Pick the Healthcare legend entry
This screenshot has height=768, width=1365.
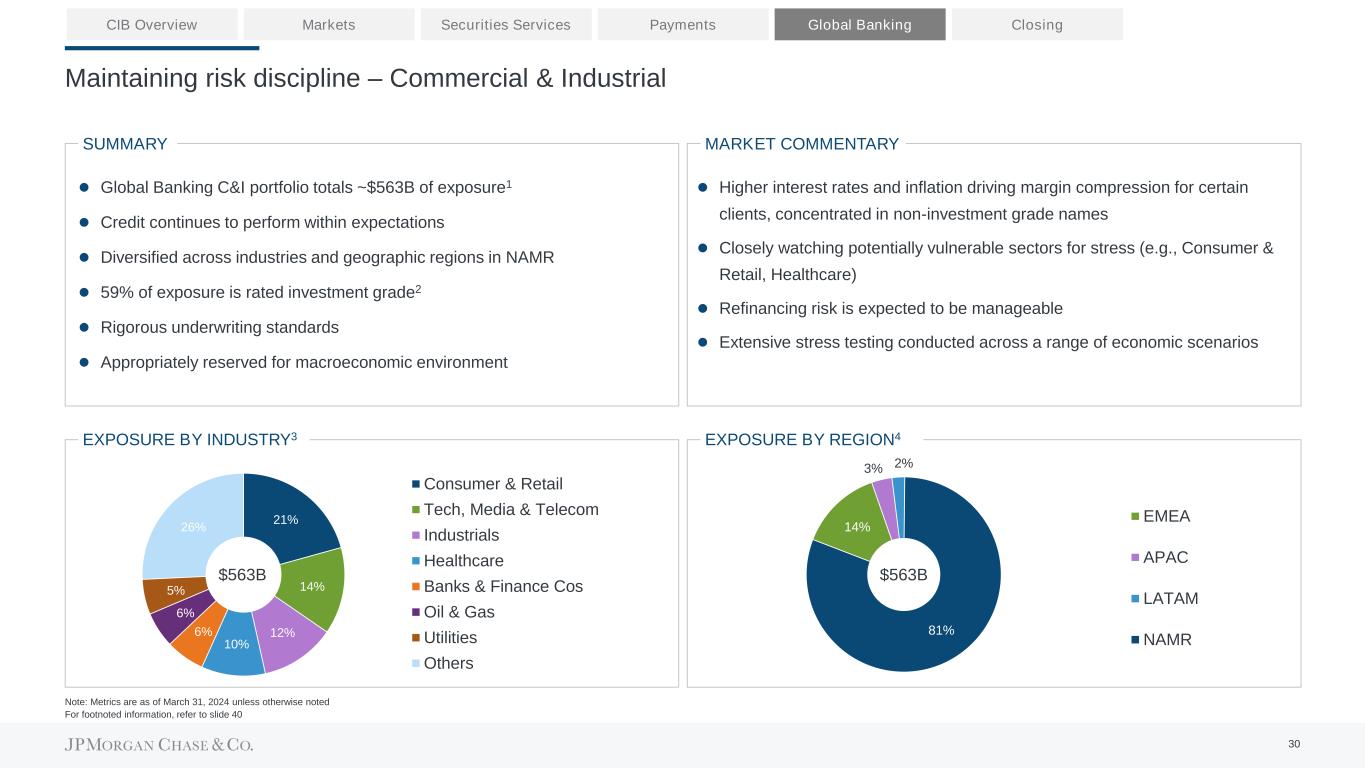click(464, 561)
